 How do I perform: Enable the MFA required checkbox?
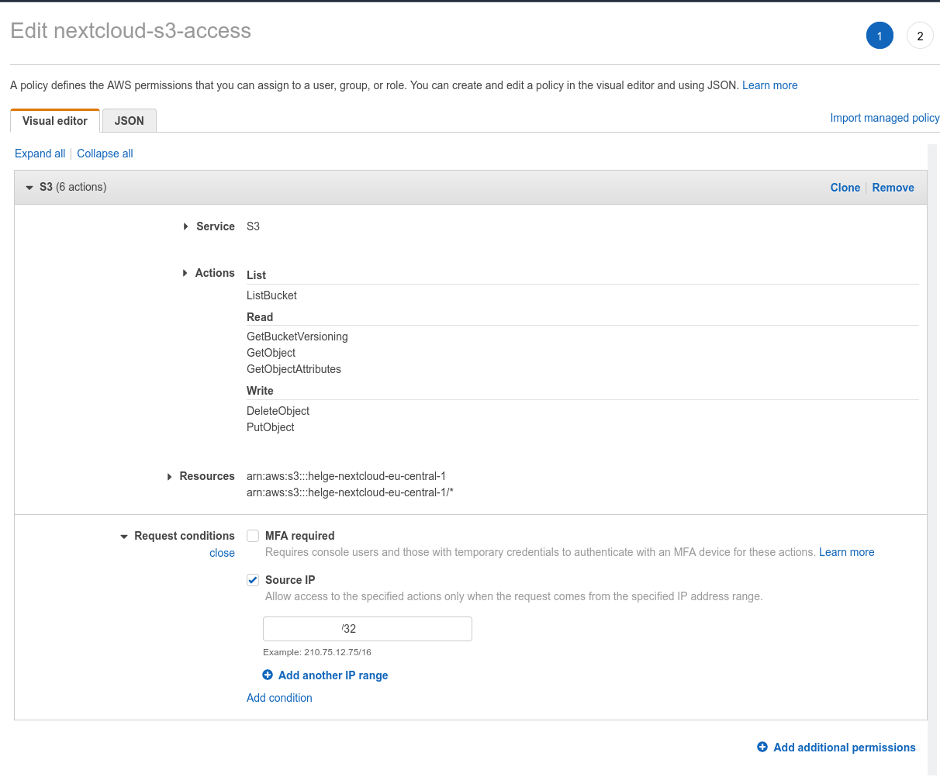tap(253, 535)
